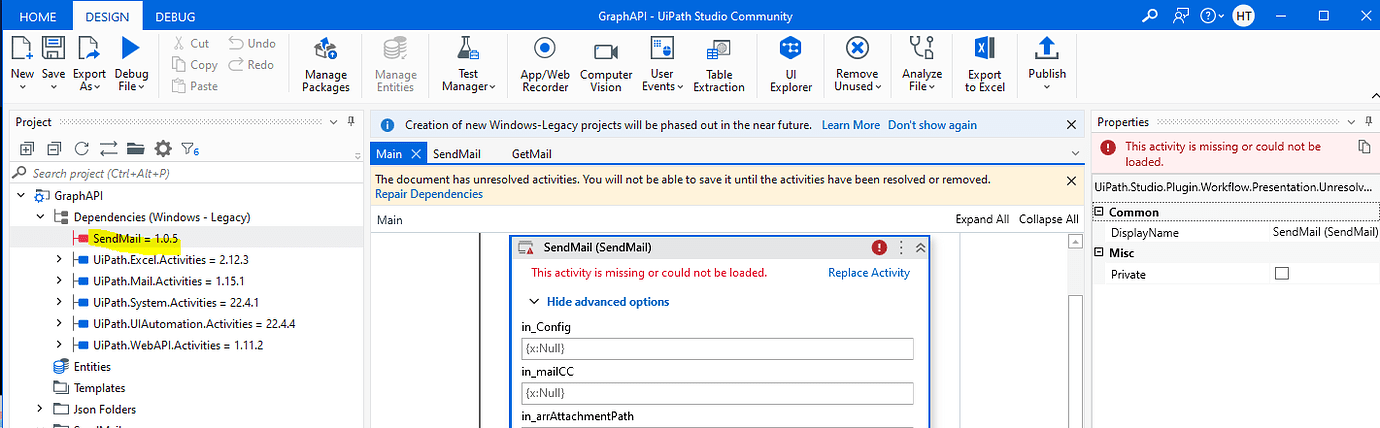Collapse the SendMail activity box
The width and height of the screenshot is (1380, 428).
(x=920, y=247)
